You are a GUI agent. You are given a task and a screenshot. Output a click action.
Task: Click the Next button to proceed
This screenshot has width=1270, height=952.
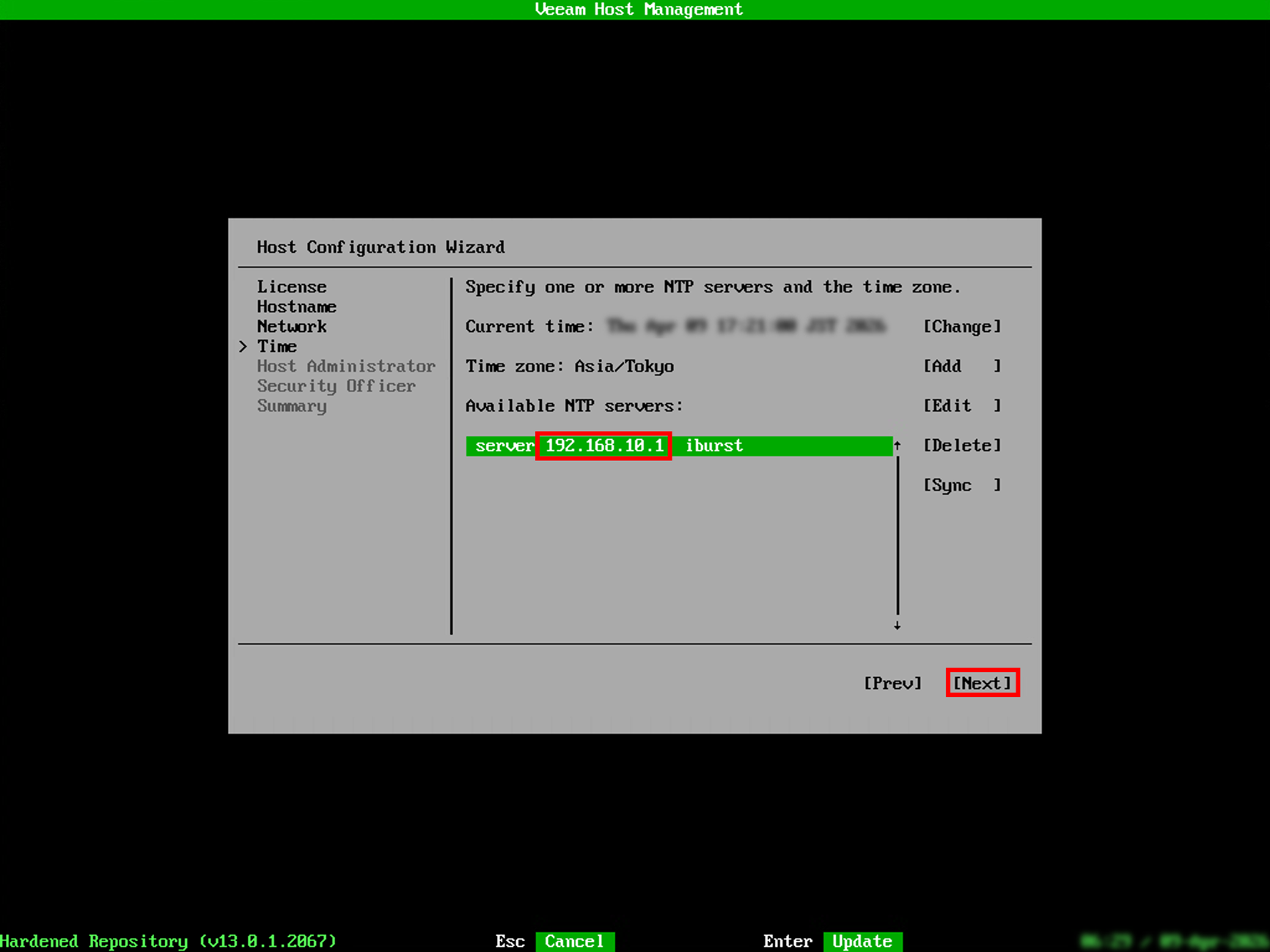click(983, 683)
